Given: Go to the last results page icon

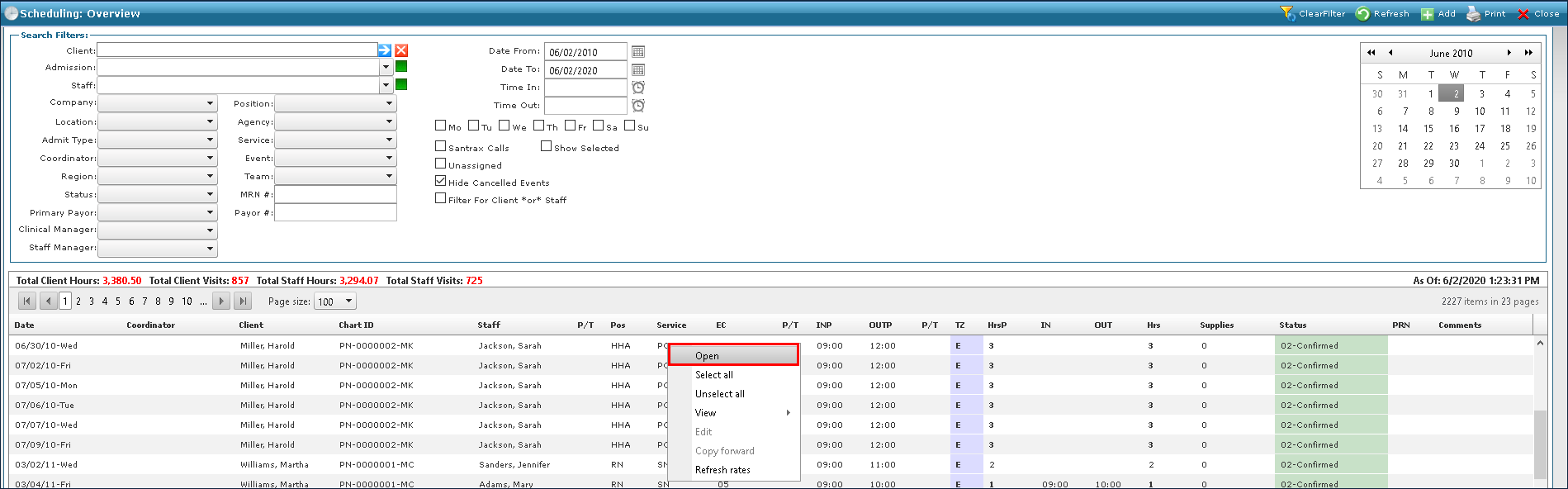Looking at the screenshot, I should click(242, 301).
